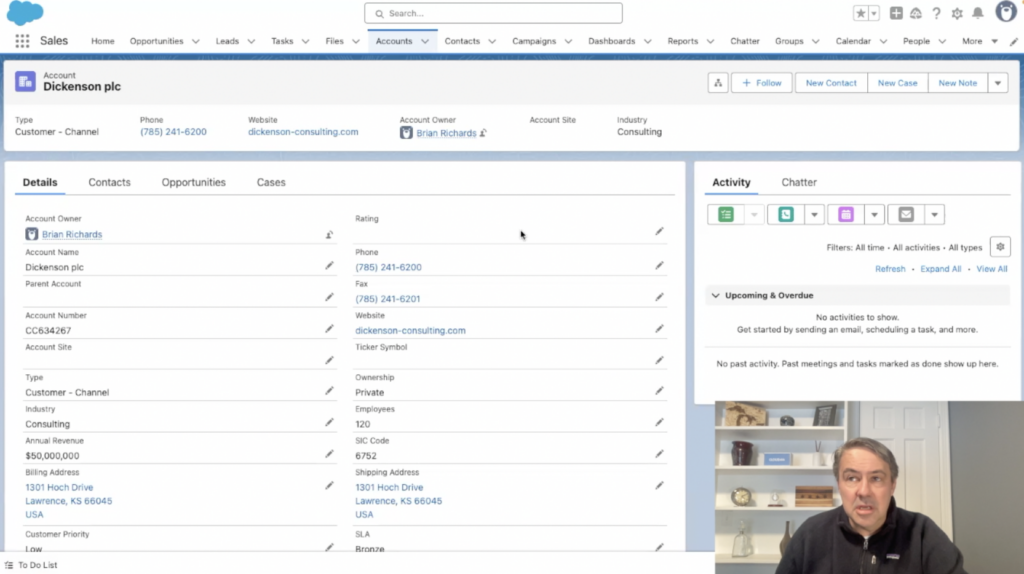Image resolution: width=1024 pixels, height=574 pixels.
Task: Click the global Search field
Action: click(493, 13)
